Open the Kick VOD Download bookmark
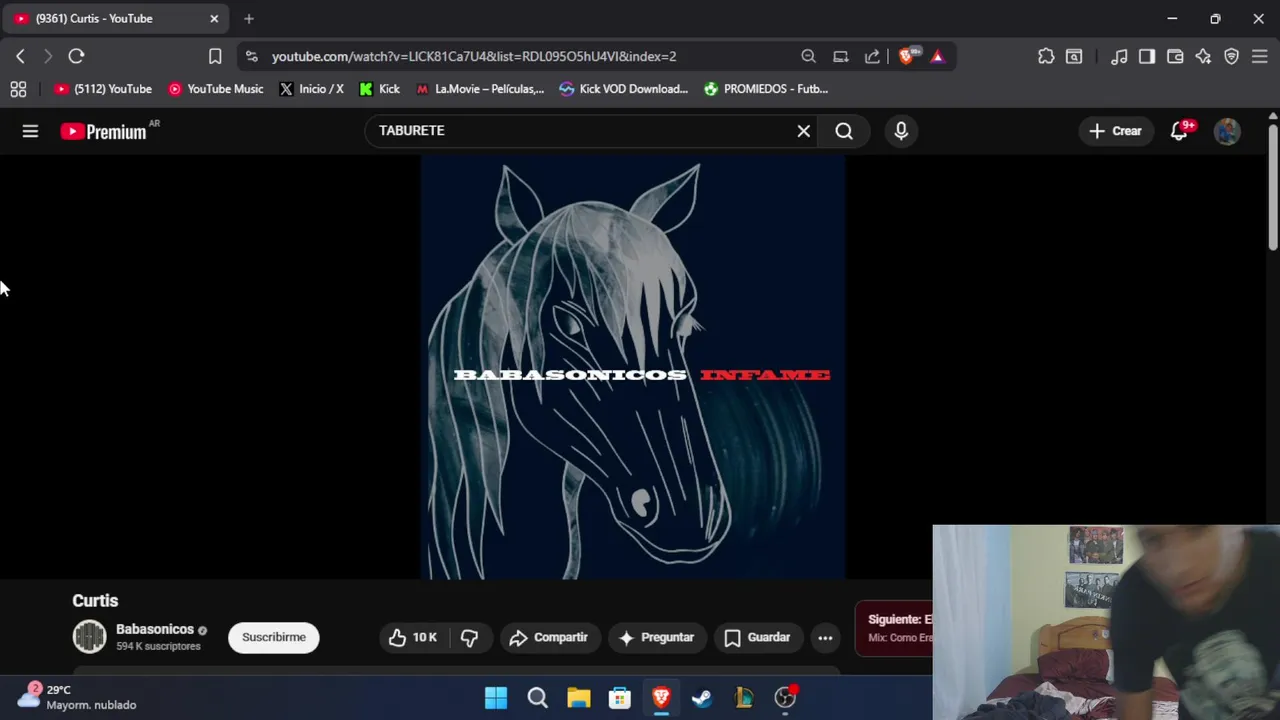The image size is (1280, 720). click(624, 89)
